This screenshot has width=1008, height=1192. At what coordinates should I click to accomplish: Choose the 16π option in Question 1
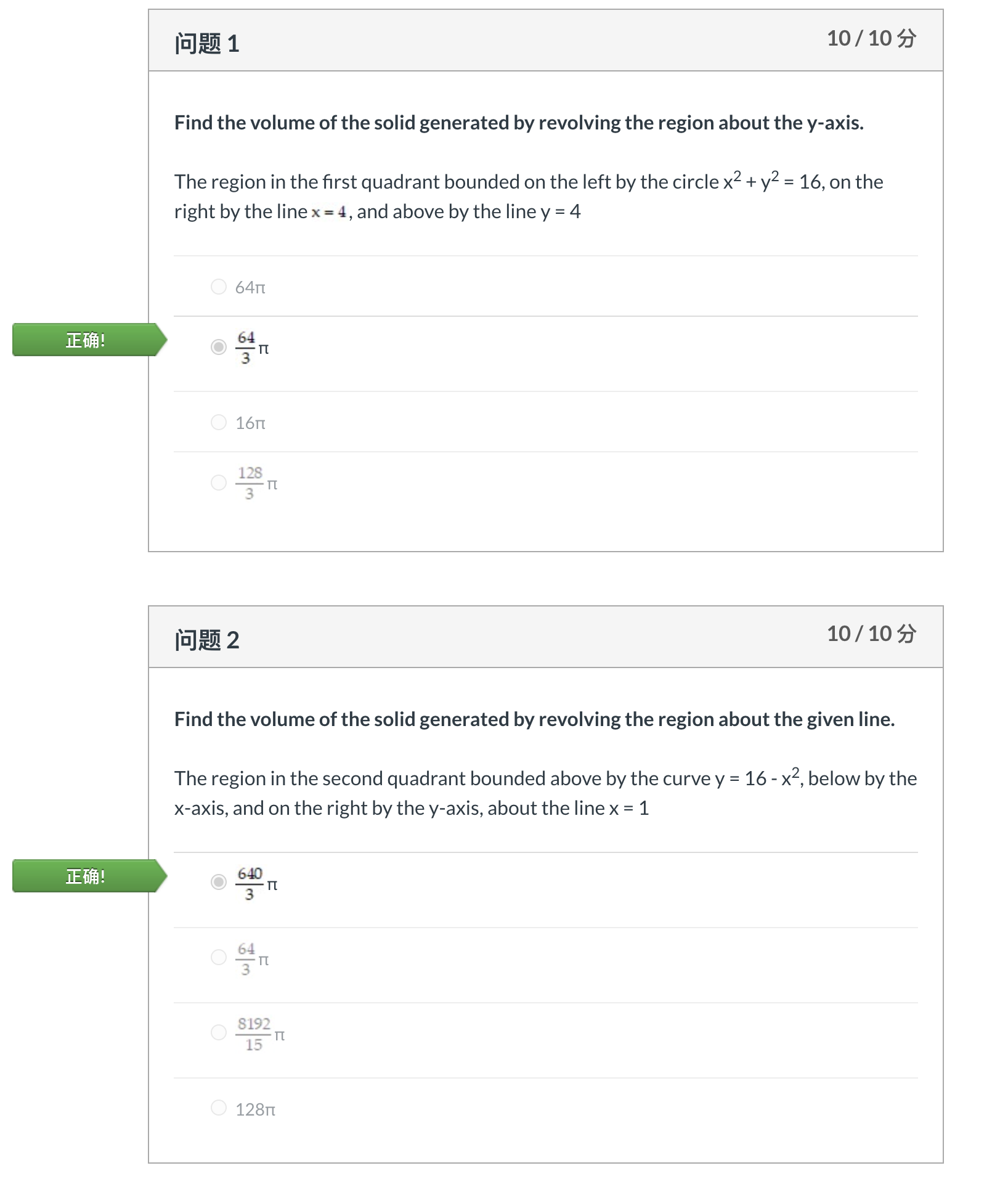point(219,422)
